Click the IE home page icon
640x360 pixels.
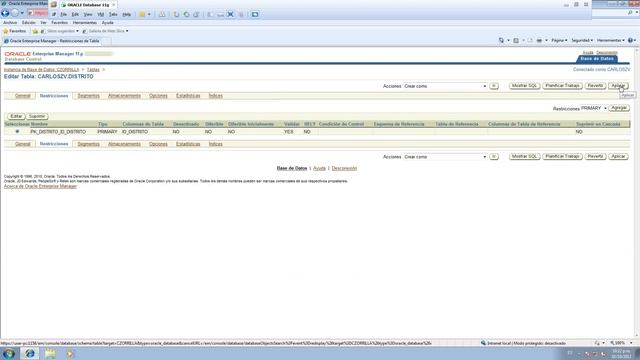(x=501, y=40)
